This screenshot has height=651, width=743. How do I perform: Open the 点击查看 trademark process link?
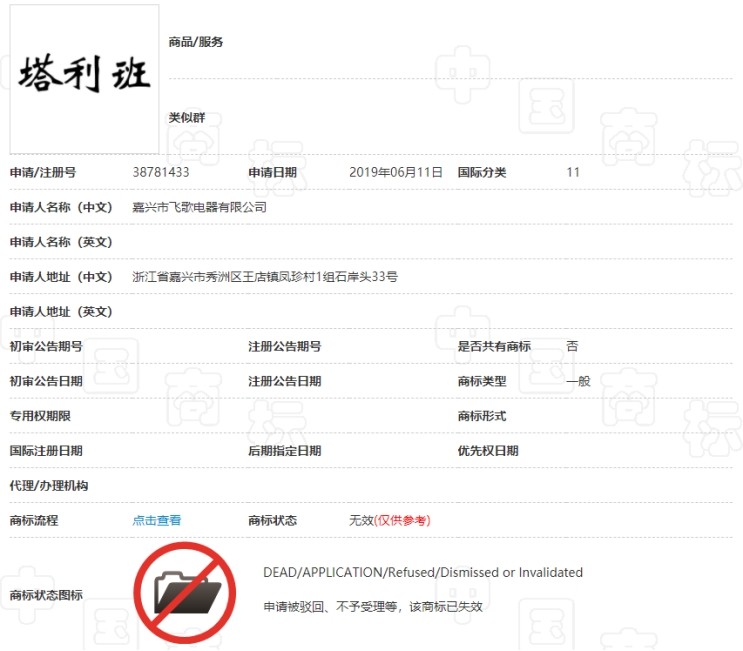pyautogui.click(x=157, y=520)
